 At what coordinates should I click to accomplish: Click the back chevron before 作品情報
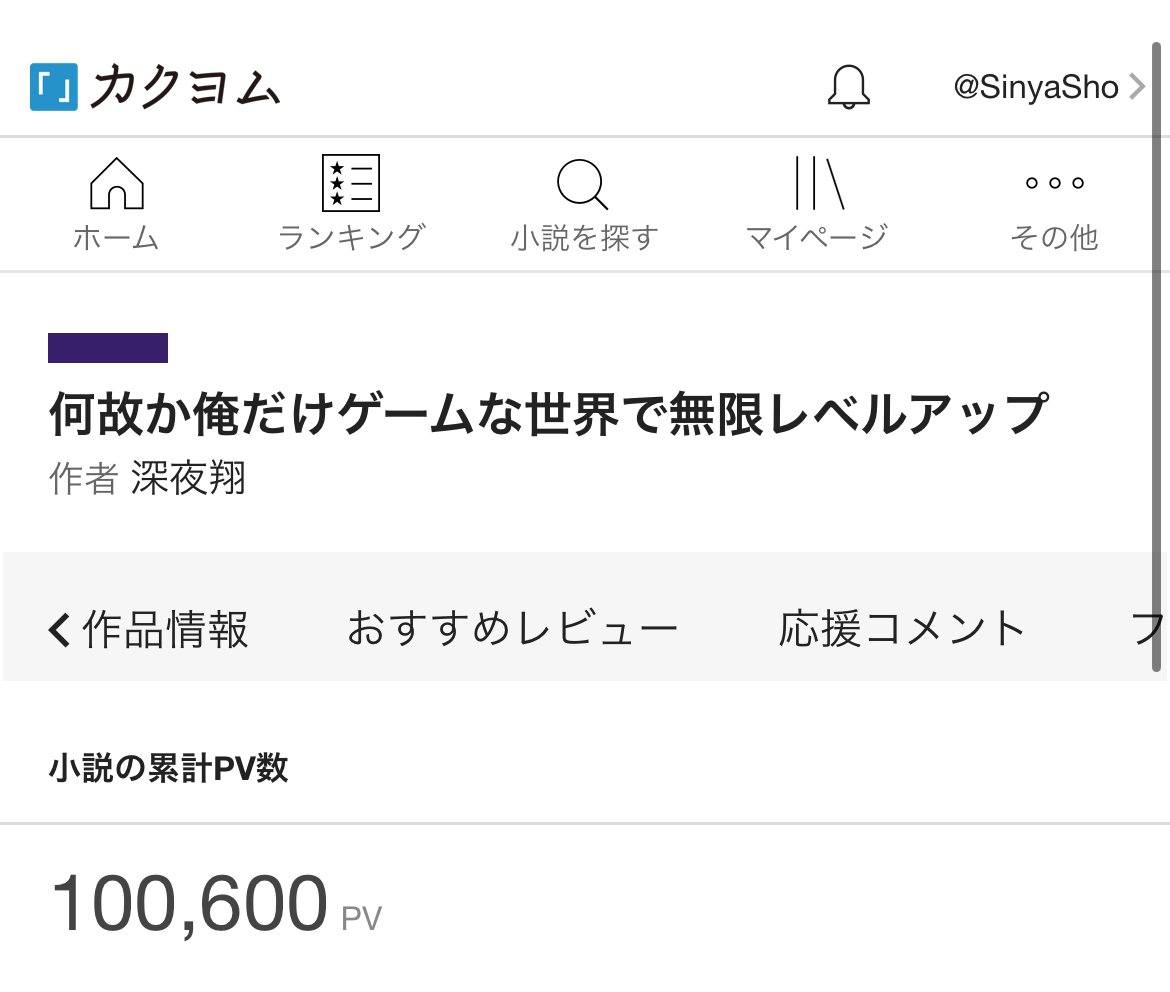(60, 630)
